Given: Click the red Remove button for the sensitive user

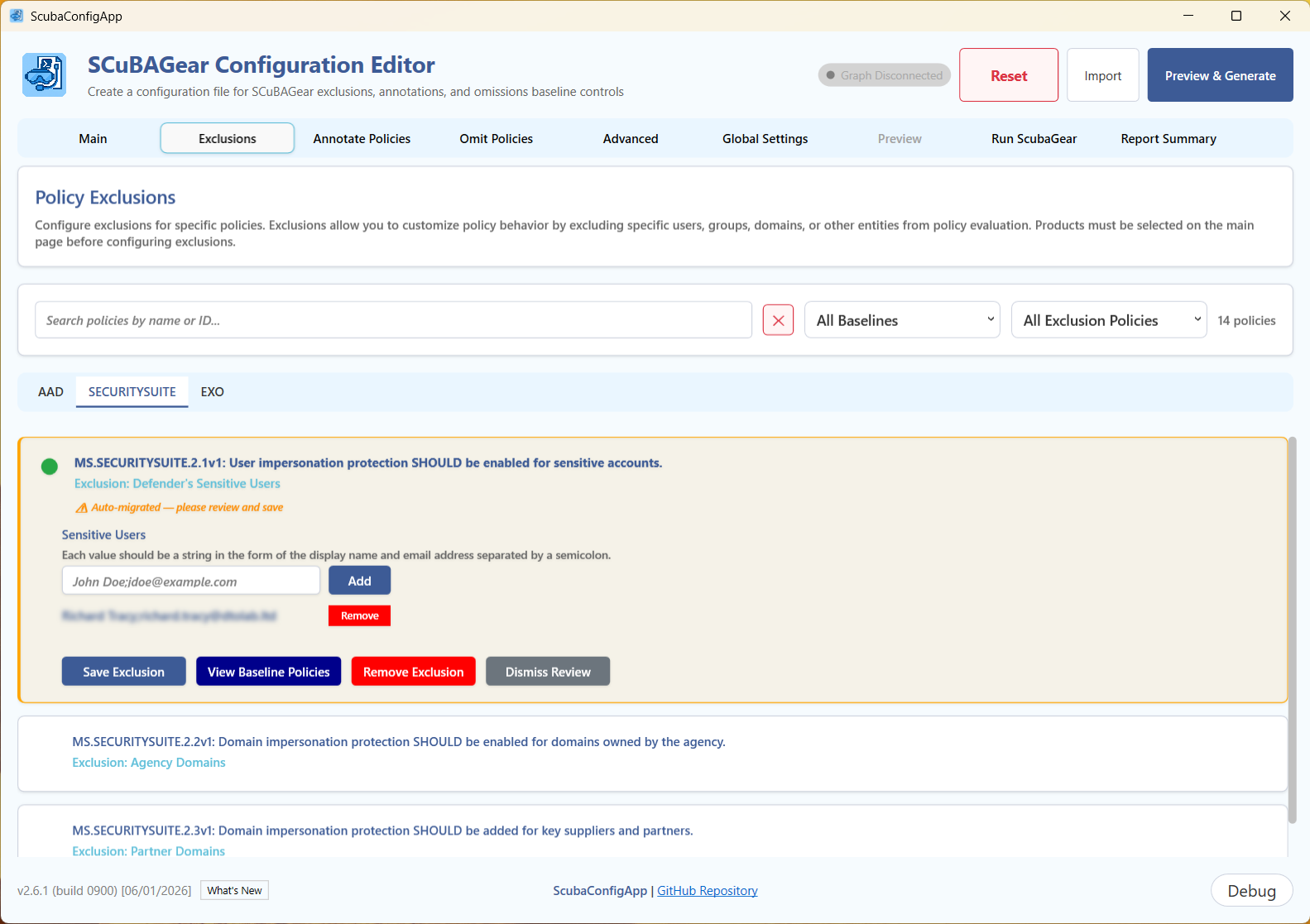Looking at the screenshot, I should pyautogui.click(x=359, y=615).
